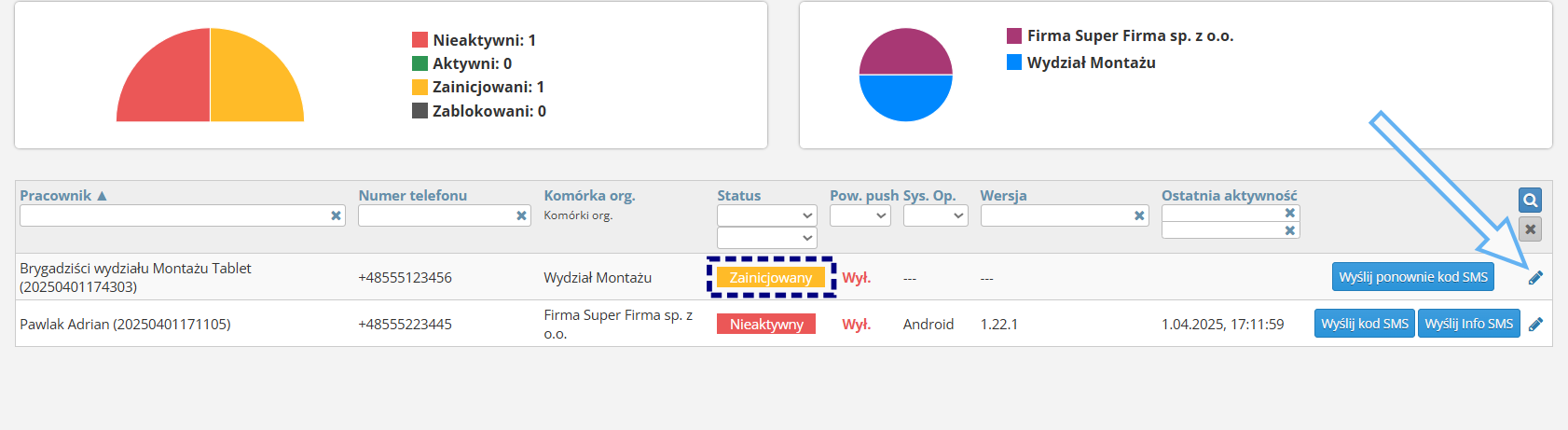Screen dimensions: 1568x430
Task: Click the Wyślij ponownie kod SMS button
Action: [1412, 277]
